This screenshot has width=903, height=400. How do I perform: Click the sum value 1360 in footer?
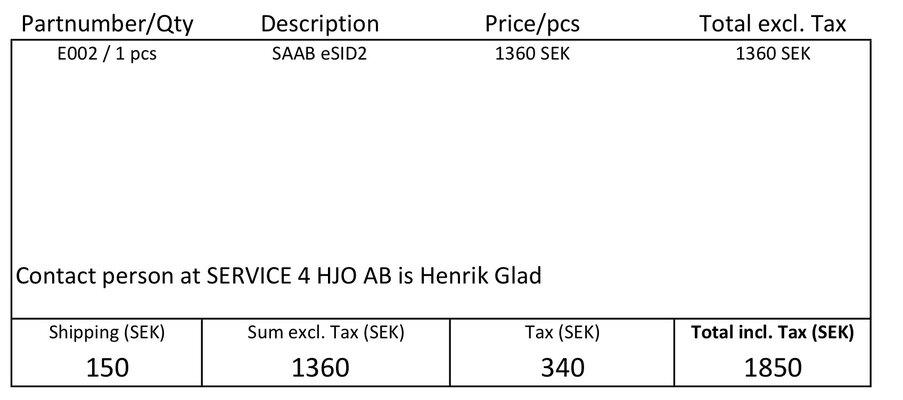tap(320, 368)
